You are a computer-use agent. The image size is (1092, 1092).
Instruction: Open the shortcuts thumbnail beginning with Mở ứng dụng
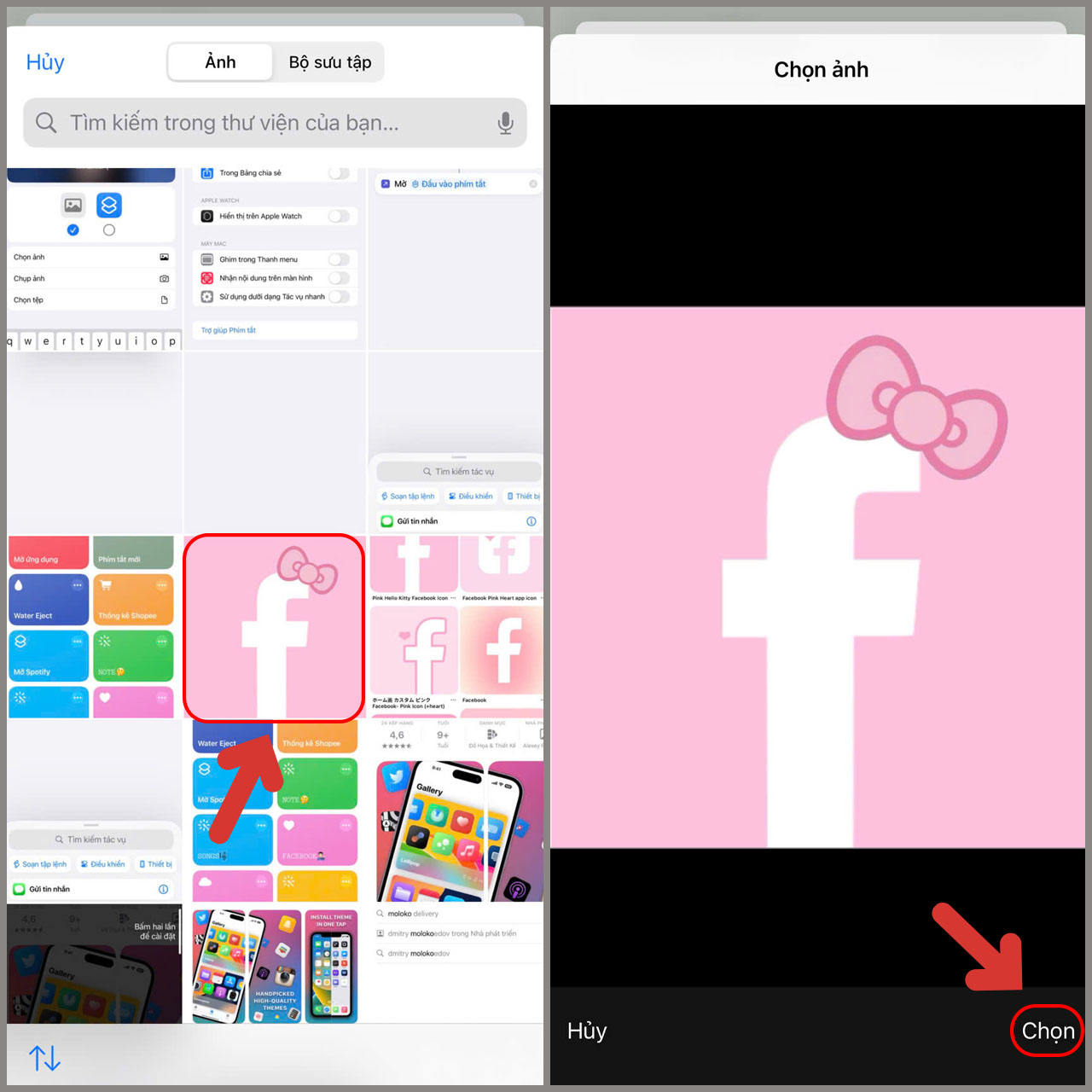[94, 627]
